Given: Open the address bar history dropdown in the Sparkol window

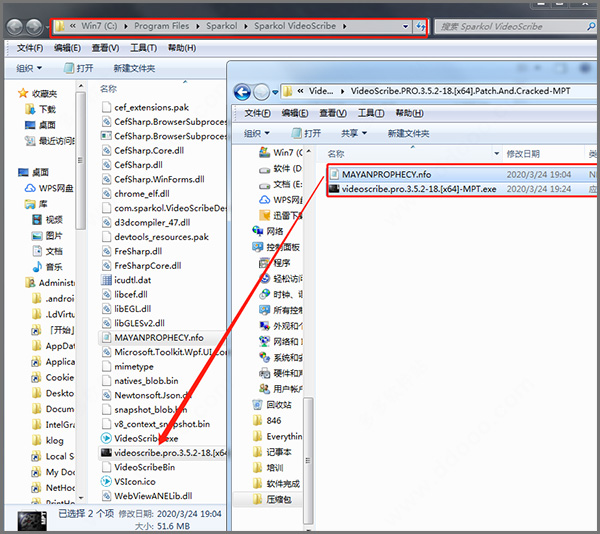Looking at the screenshot, I should 405,26.
